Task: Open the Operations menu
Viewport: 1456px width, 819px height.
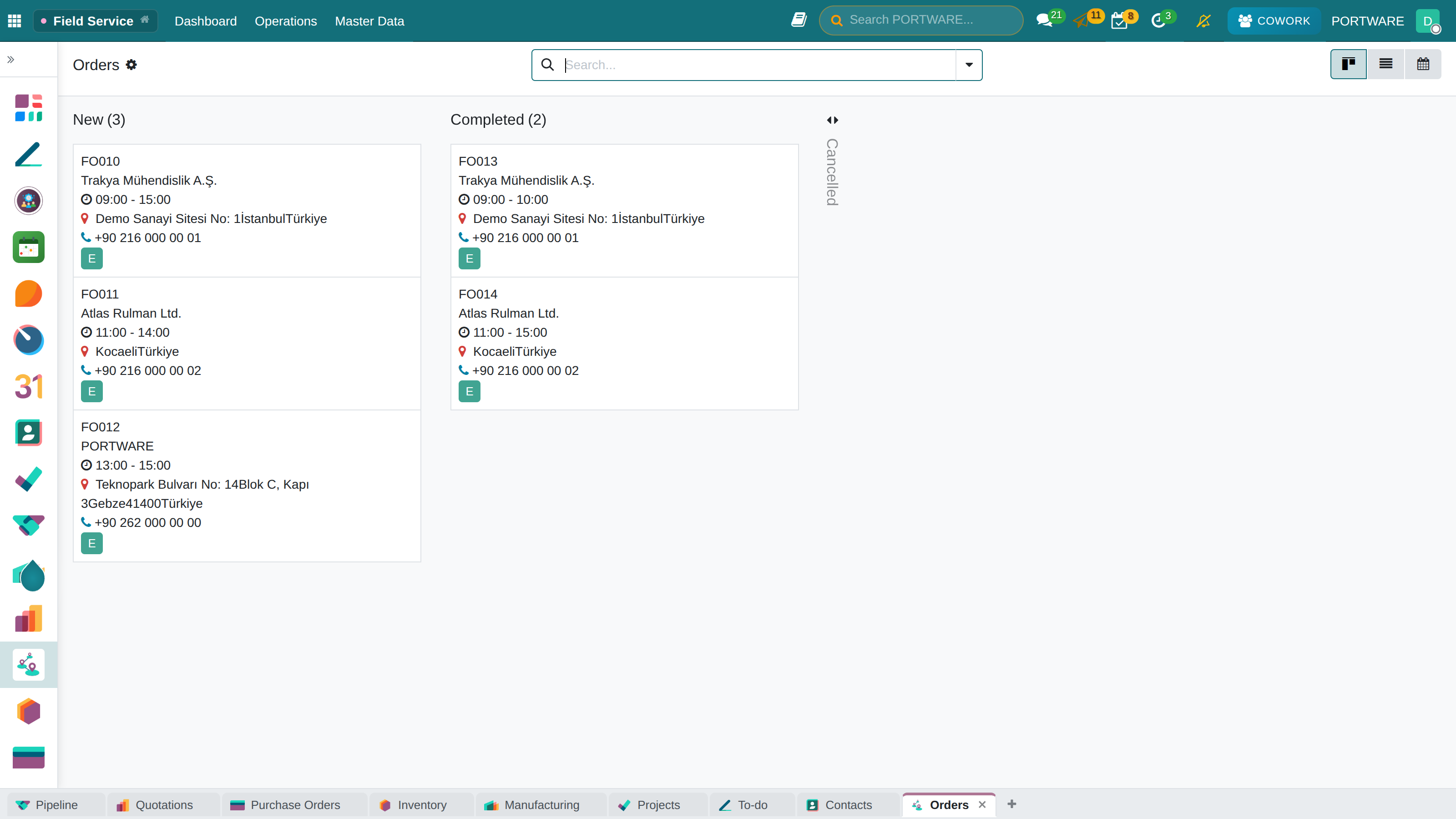Action: (285, 21)
